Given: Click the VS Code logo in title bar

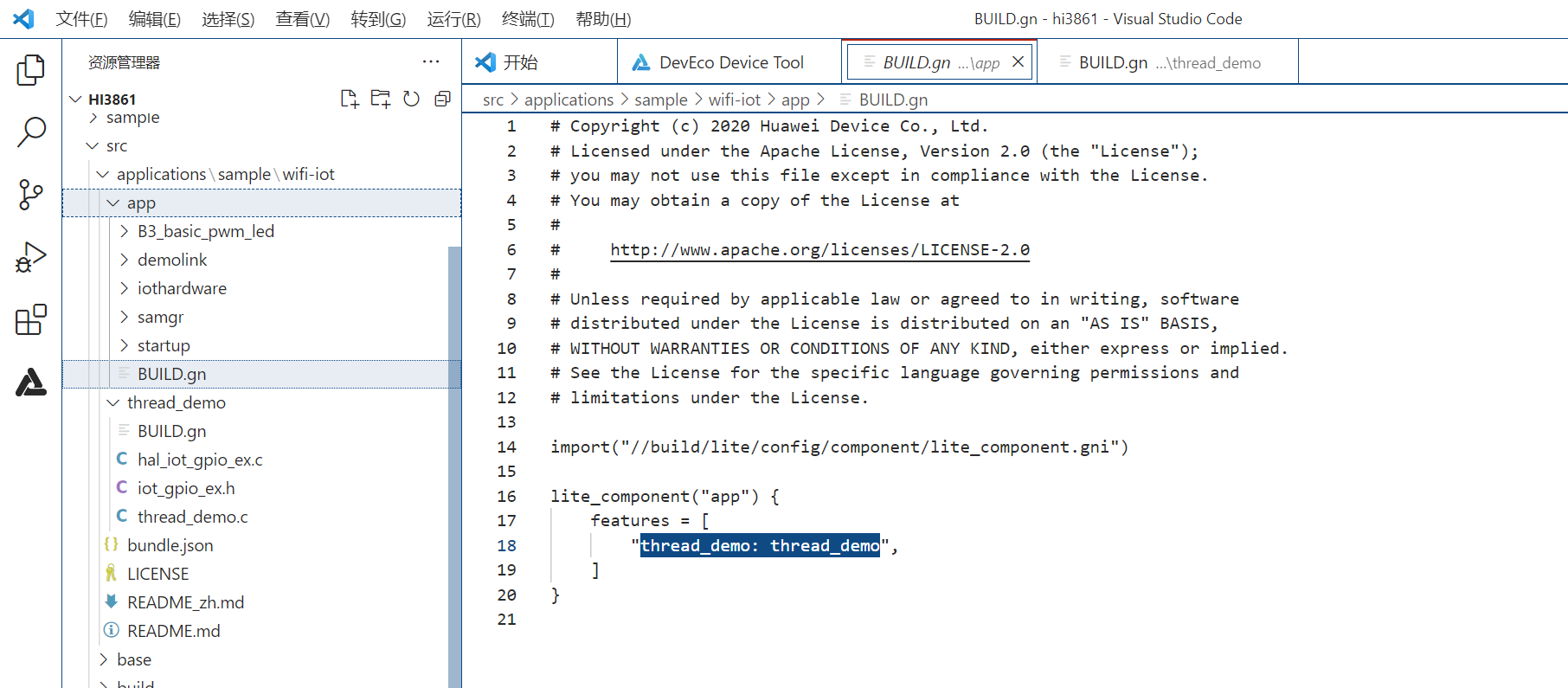Looking at the screenshot, I should click(x=24, y=18).
